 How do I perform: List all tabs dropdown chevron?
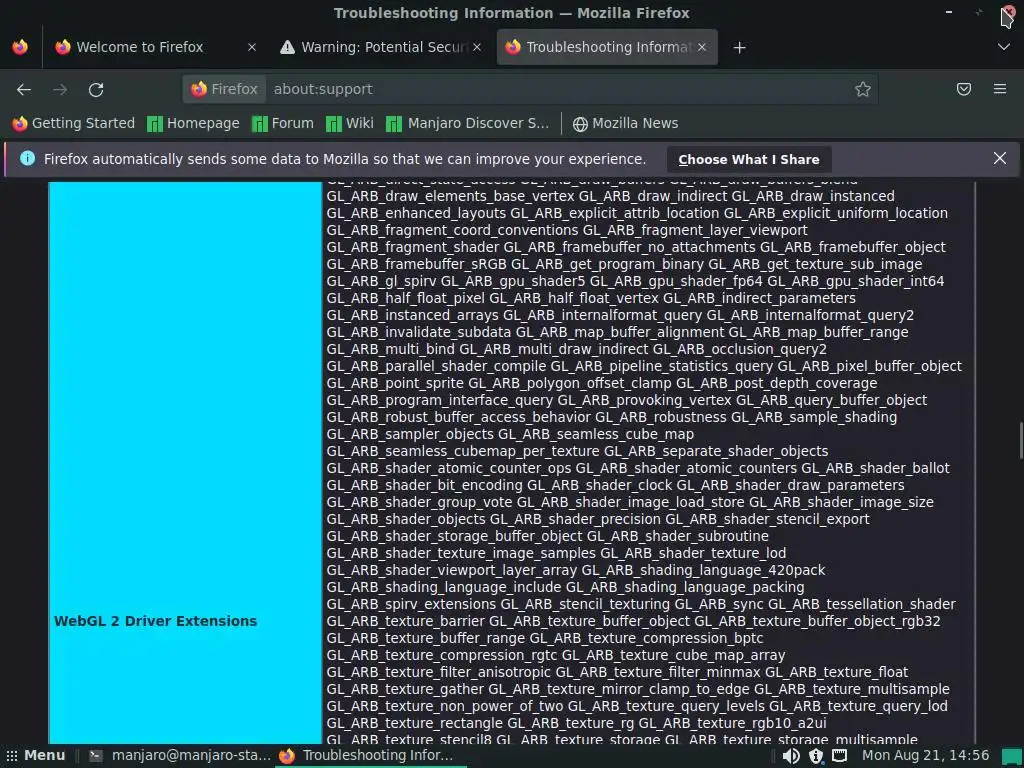(x=1004, y=47)
